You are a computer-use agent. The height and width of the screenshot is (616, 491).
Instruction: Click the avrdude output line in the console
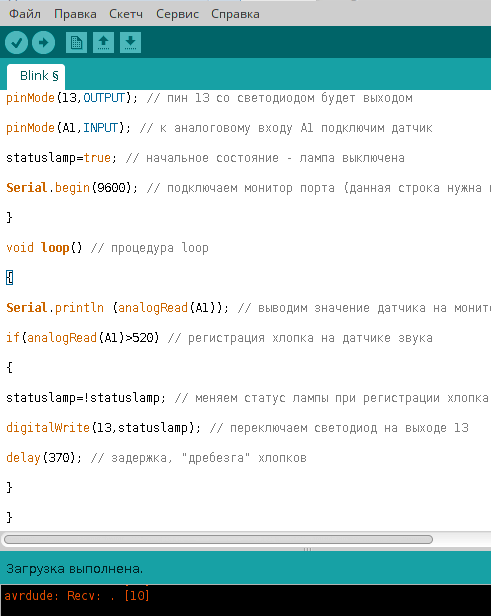click(x=77, y=596)
